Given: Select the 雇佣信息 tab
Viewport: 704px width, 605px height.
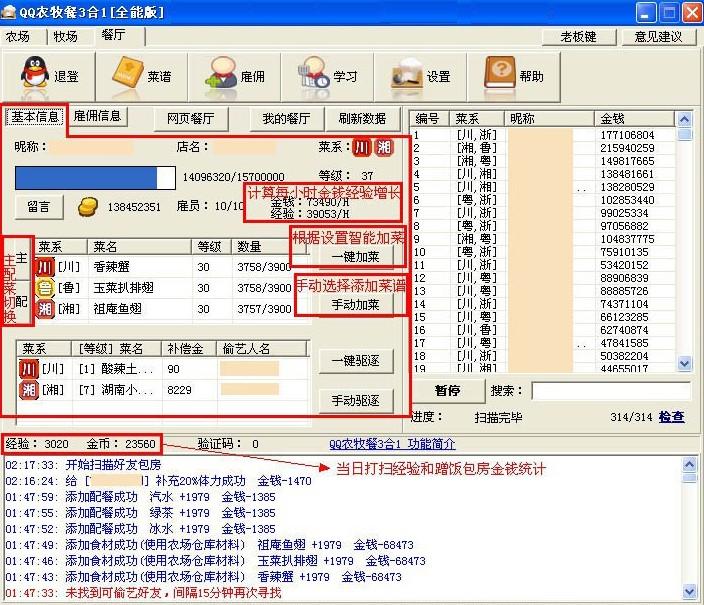Looking at the screenshot, I should (x=97, y=116).
